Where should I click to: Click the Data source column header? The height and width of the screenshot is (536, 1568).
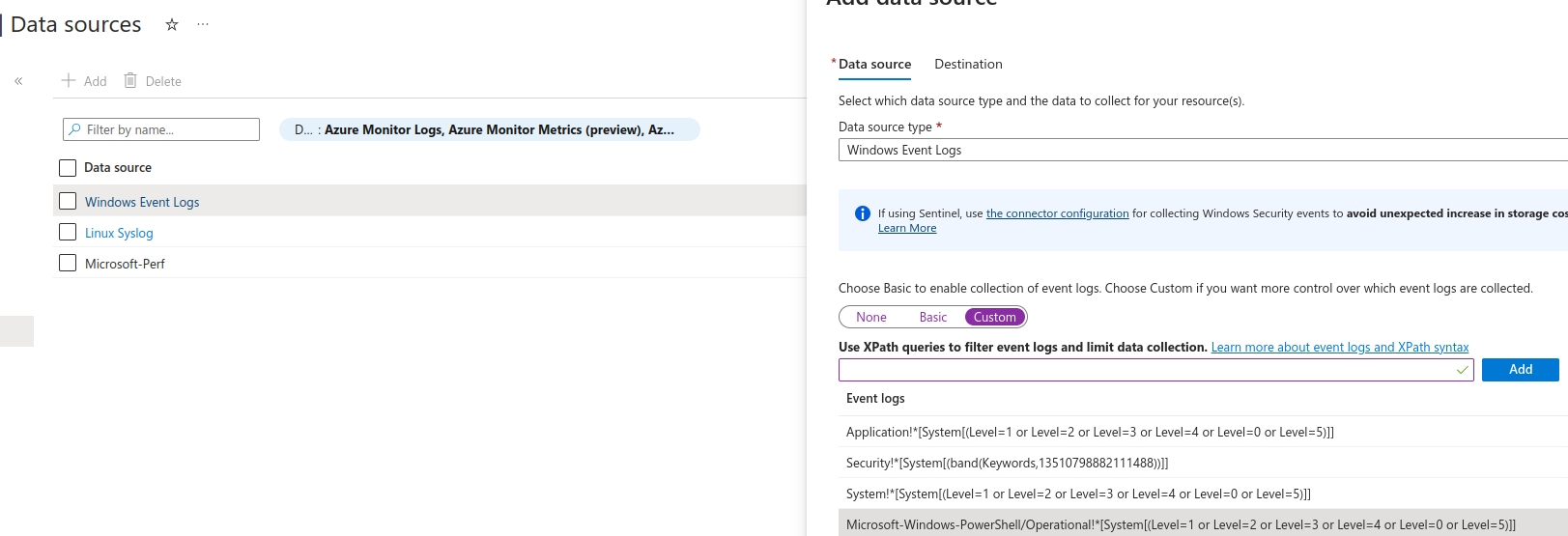[x=118, y=168]
